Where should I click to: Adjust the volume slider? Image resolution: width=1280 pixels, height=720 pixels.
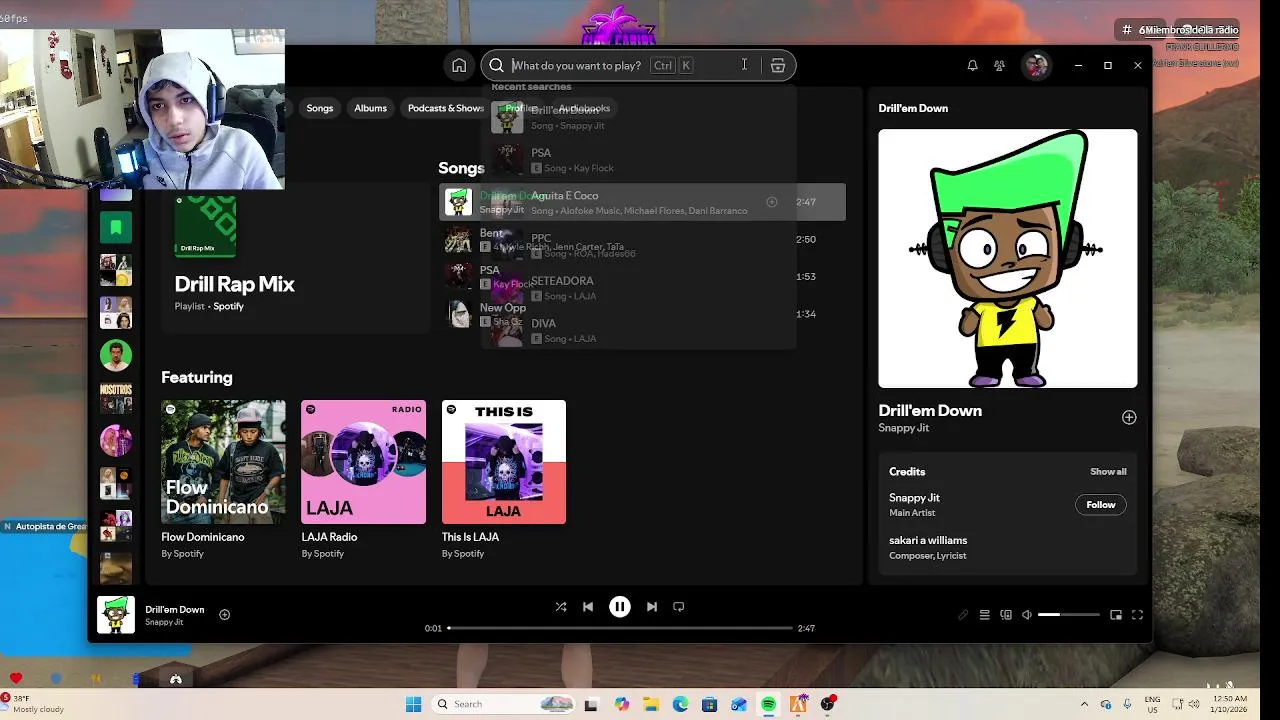[1068, 615]
